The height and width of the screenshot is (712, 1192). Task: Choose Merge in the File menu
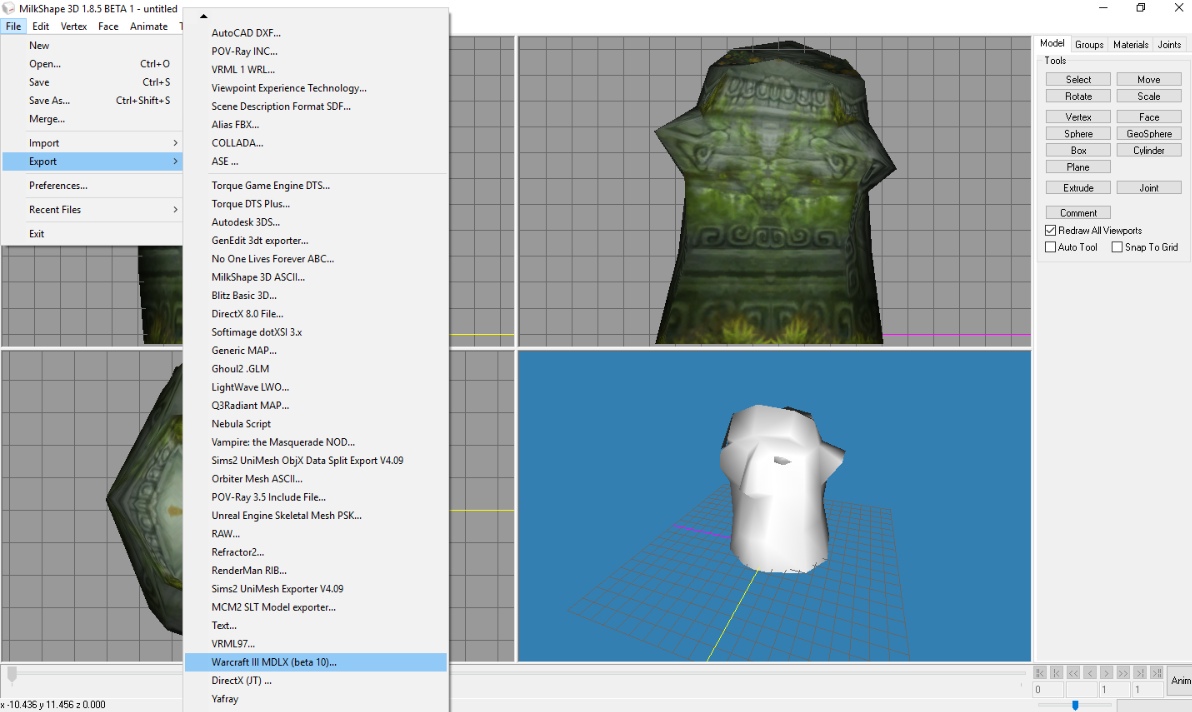click(92, 119)
